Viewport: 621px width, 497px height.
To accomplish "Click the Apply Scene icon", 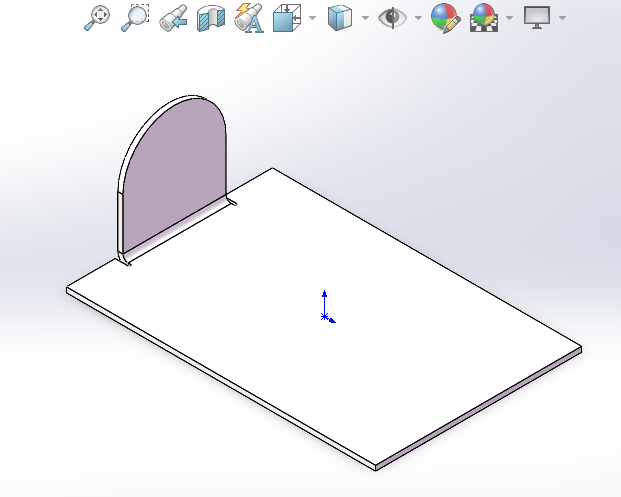I will (x=484, y=18).
